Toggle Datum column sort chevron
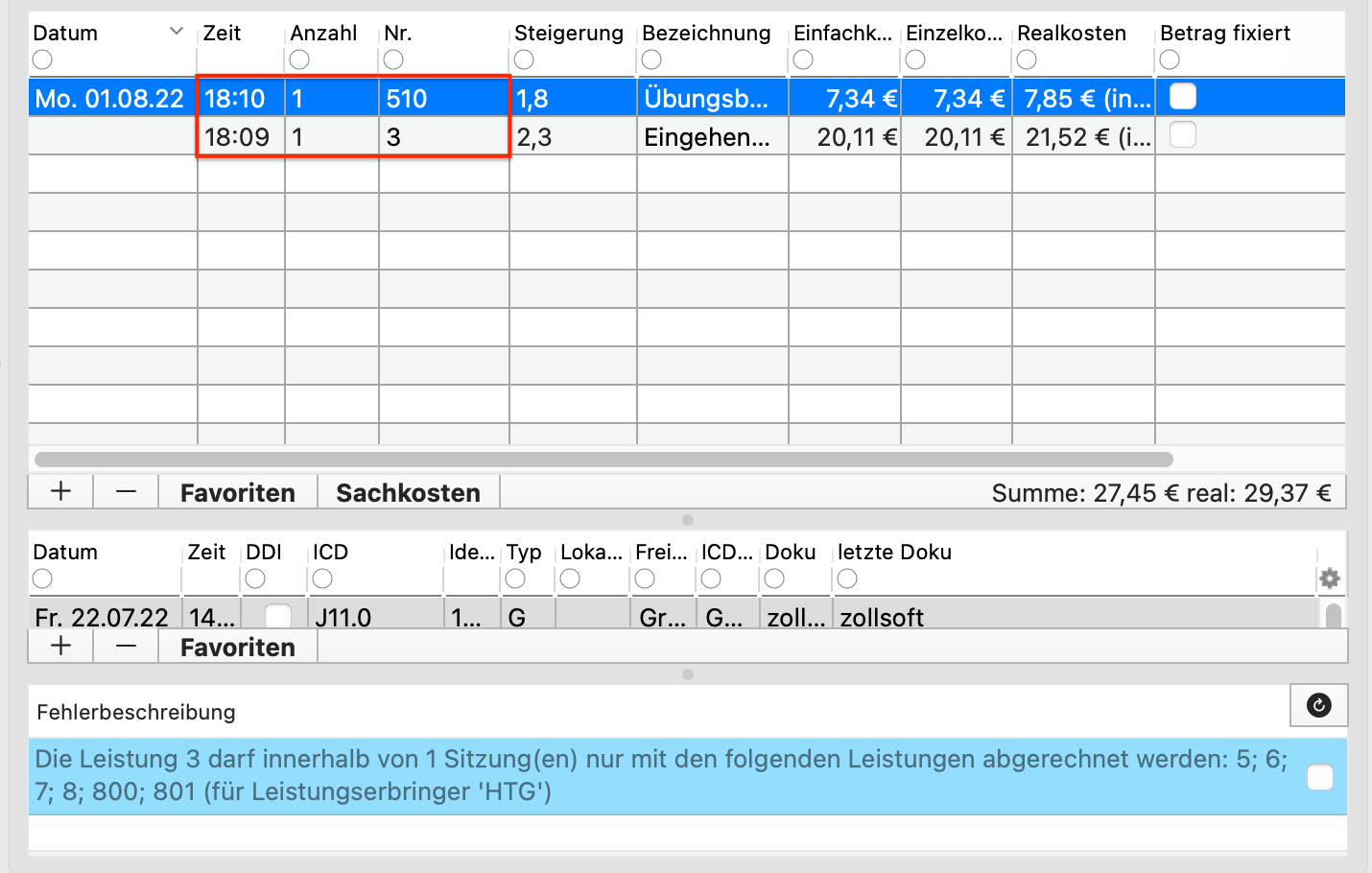 pyautogui.click(x=177, y=32)
